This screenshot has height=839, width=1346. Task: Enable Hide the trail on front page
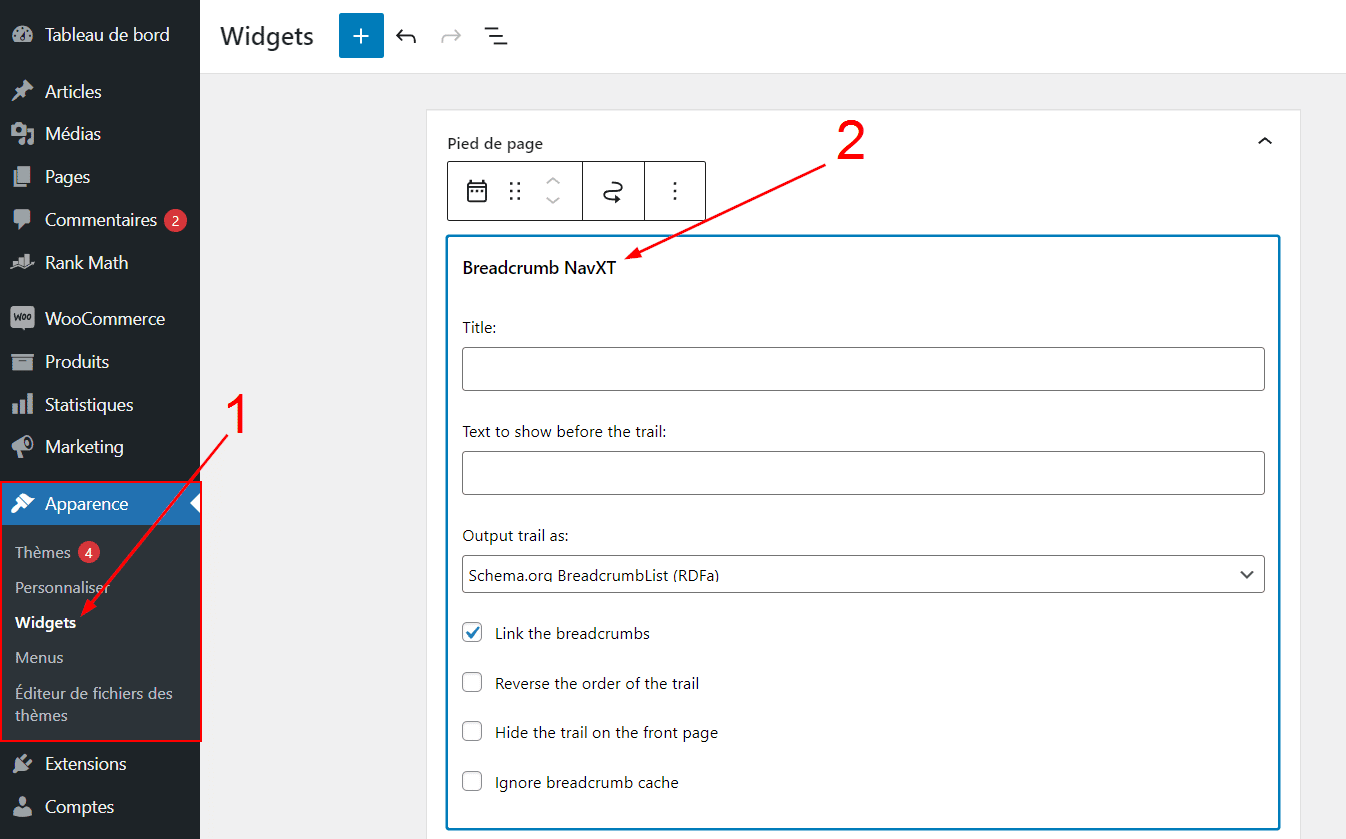472,732
